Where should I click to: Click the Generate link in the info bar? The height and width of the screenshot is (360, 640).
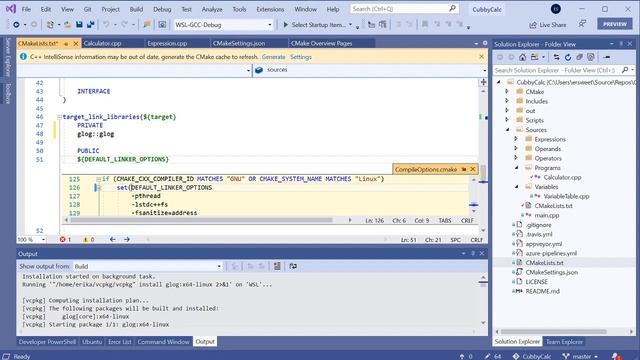click(273, 57)
